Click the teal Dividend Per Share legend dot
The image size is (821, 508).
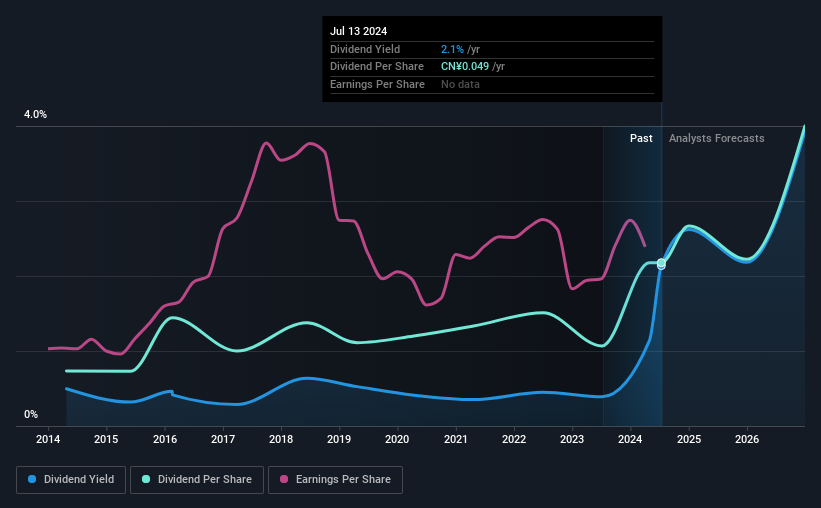point(146,479)
